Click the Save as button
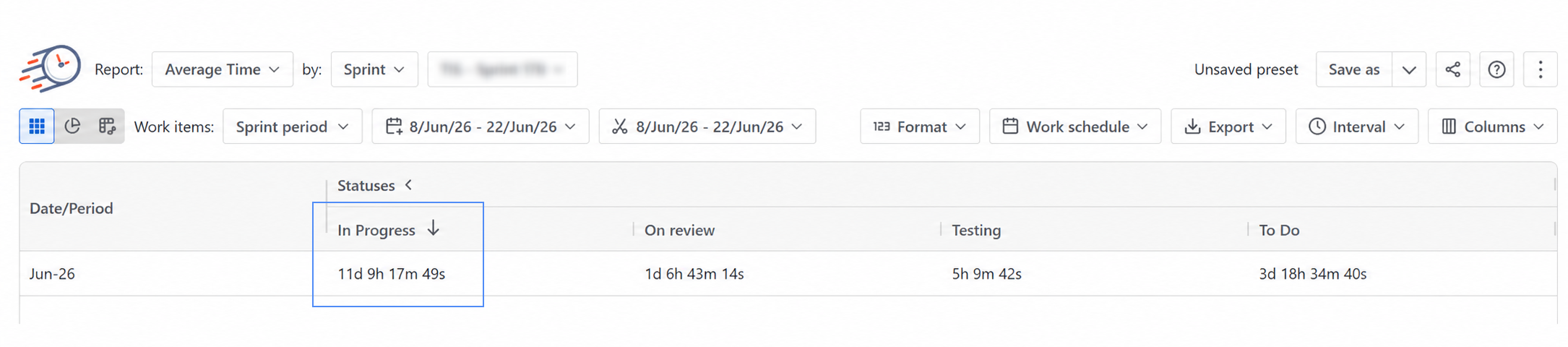This screenshot has width=1568, height=347. click(x=1354, y=69)
